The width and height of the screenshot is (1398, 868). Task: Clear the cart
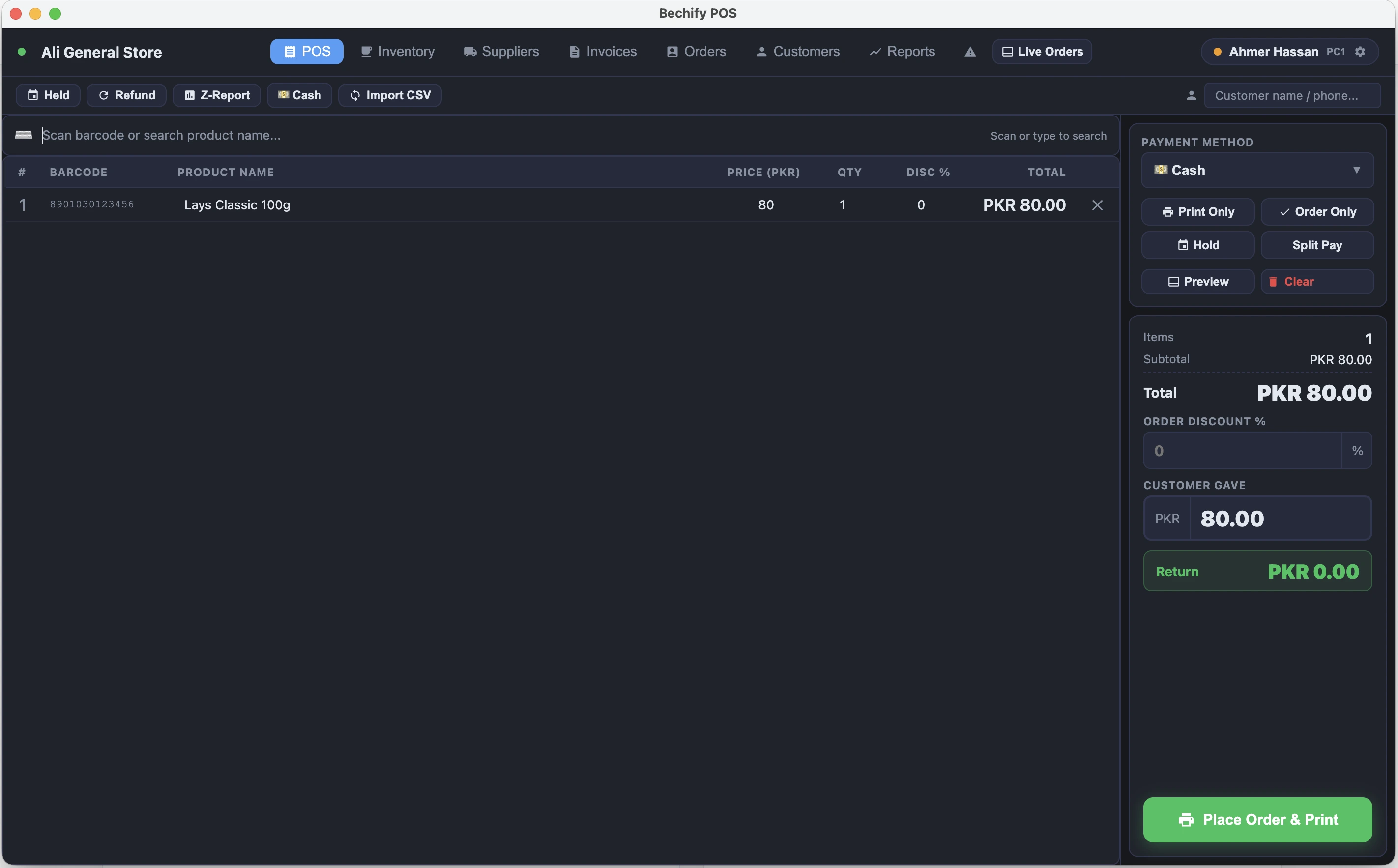1317,281
